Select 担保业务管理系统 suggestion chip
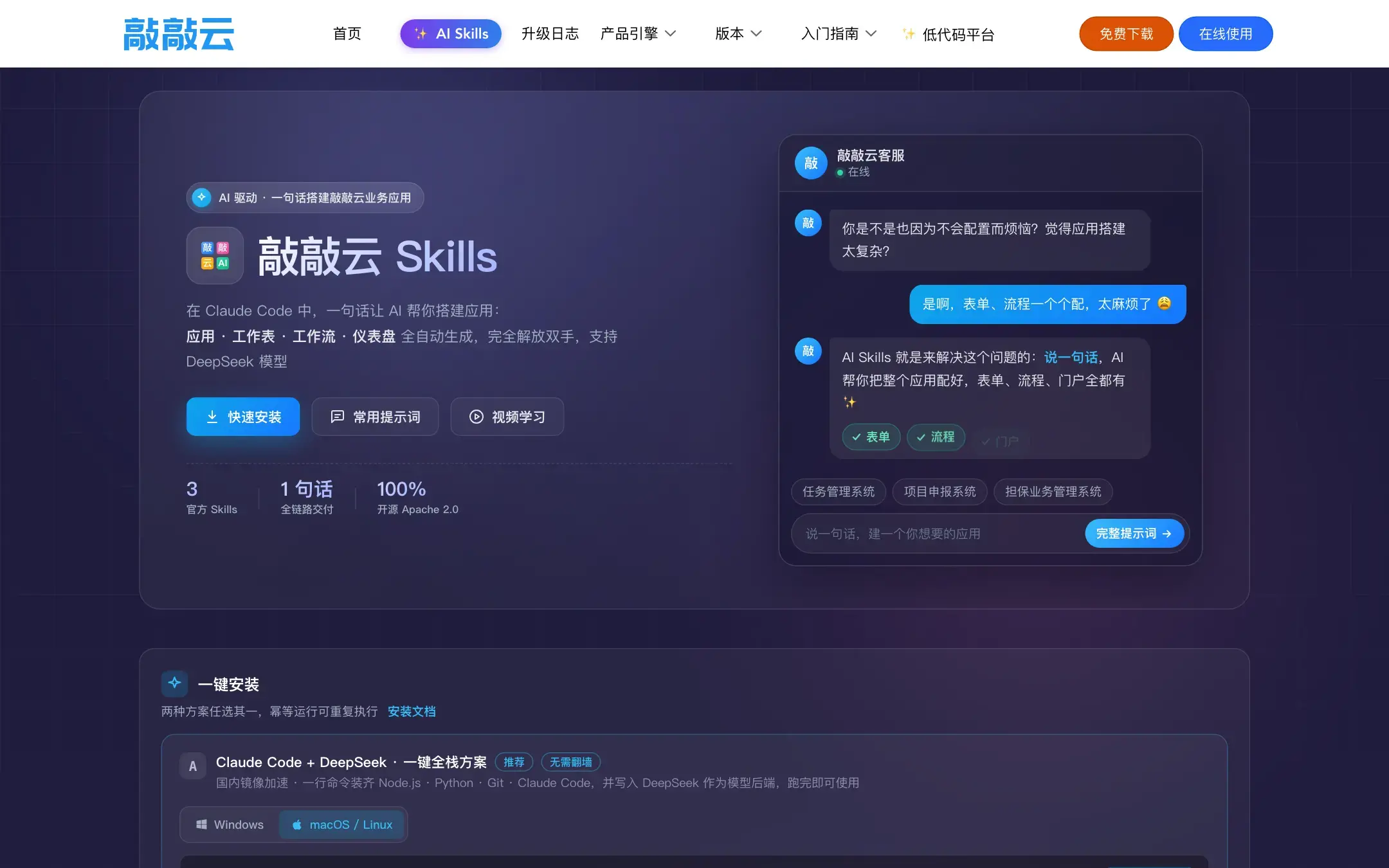The height and width of the screenshot is (868, 1389). pos(1053,492)
